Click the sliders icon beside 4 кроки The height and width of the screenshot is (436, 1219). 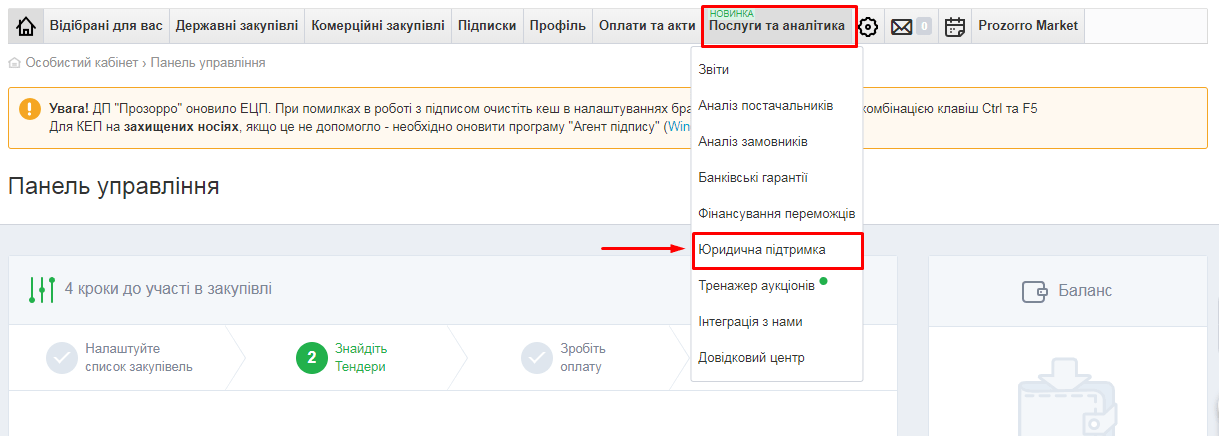click(x=40, y=289)
